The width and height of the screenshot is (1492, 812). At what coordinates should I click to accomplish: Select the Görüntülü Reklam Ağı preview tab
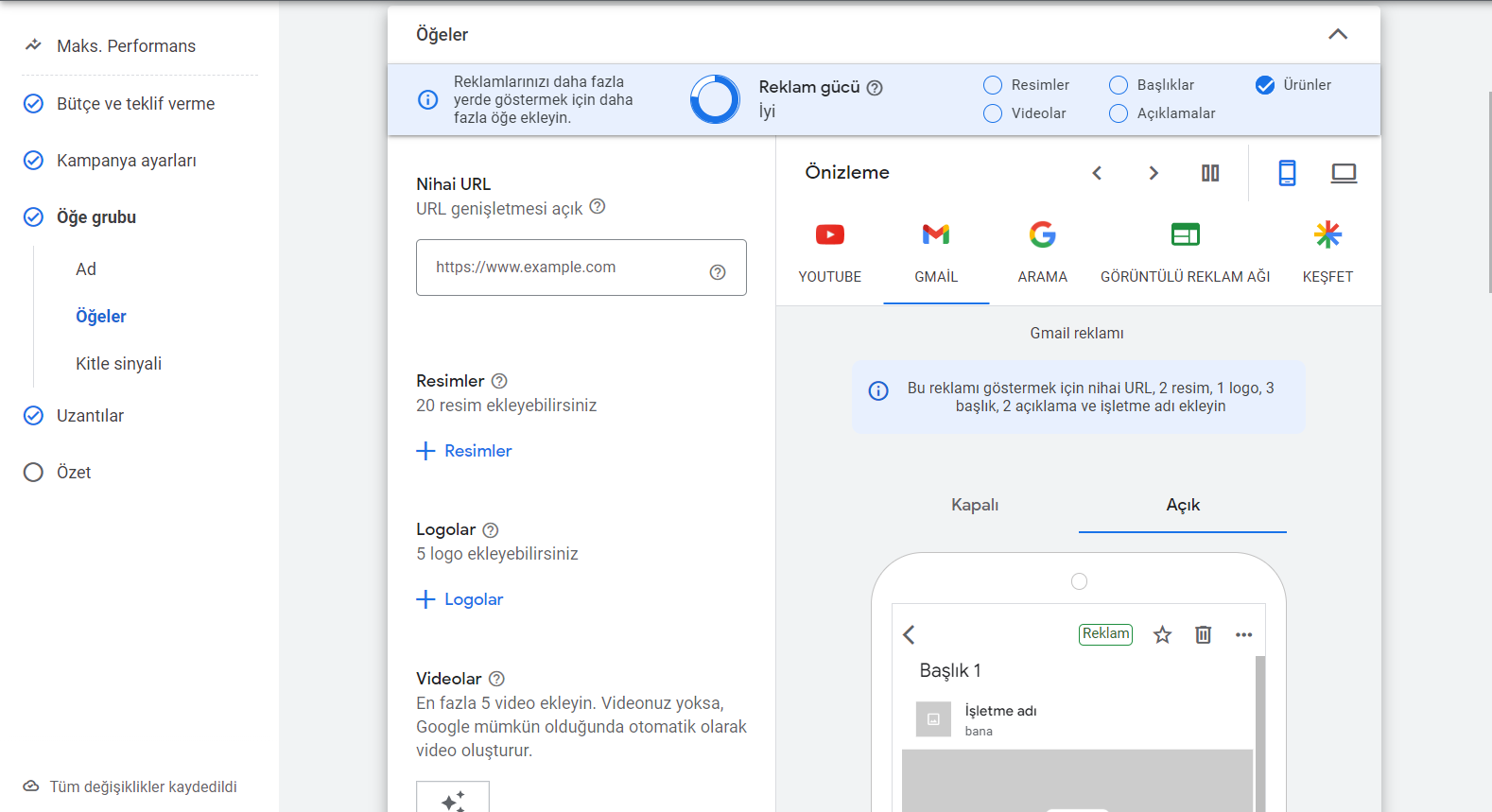click(1186, 253)
